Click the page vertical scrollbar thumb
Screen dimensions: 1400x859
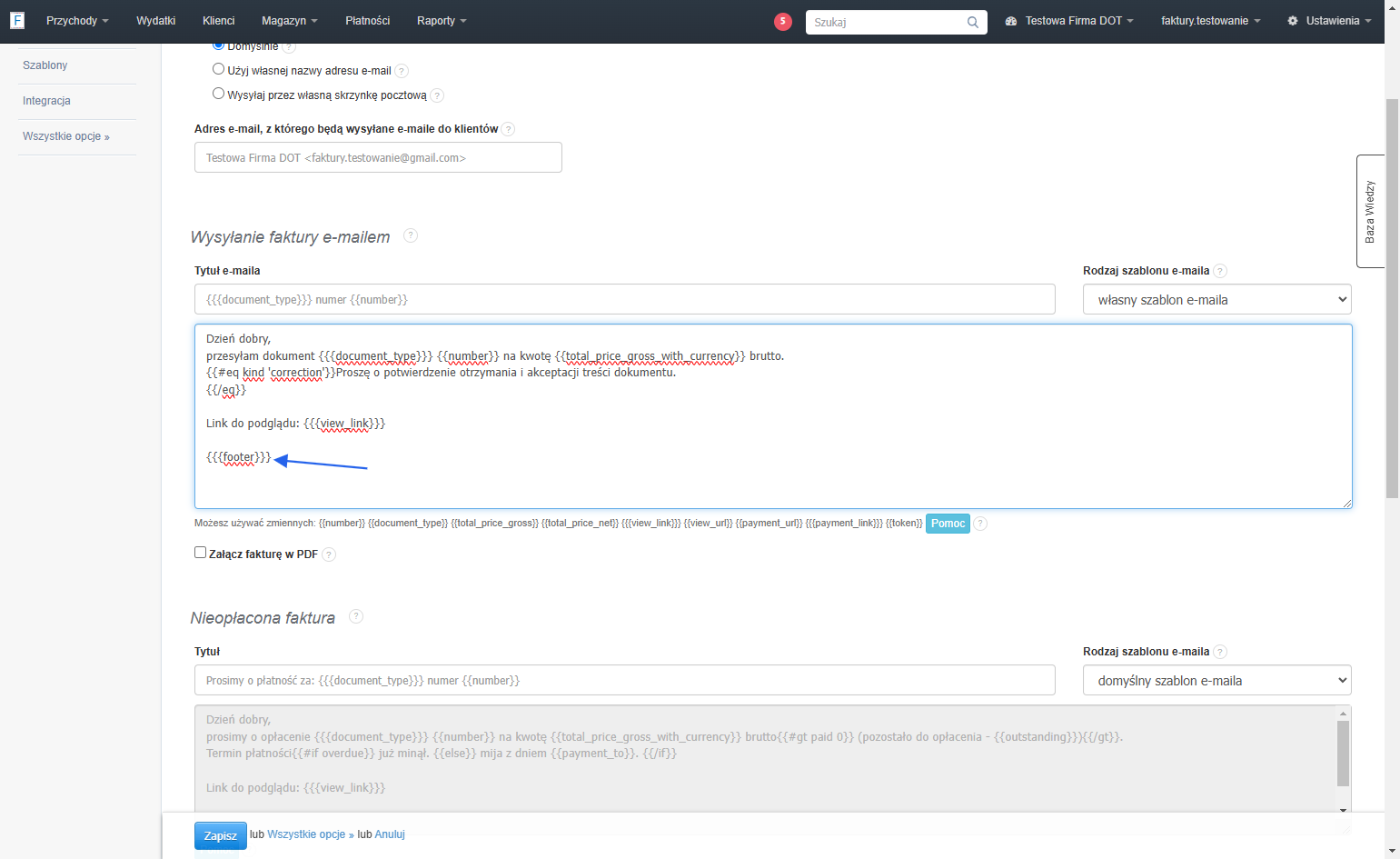coord(1392,297)
